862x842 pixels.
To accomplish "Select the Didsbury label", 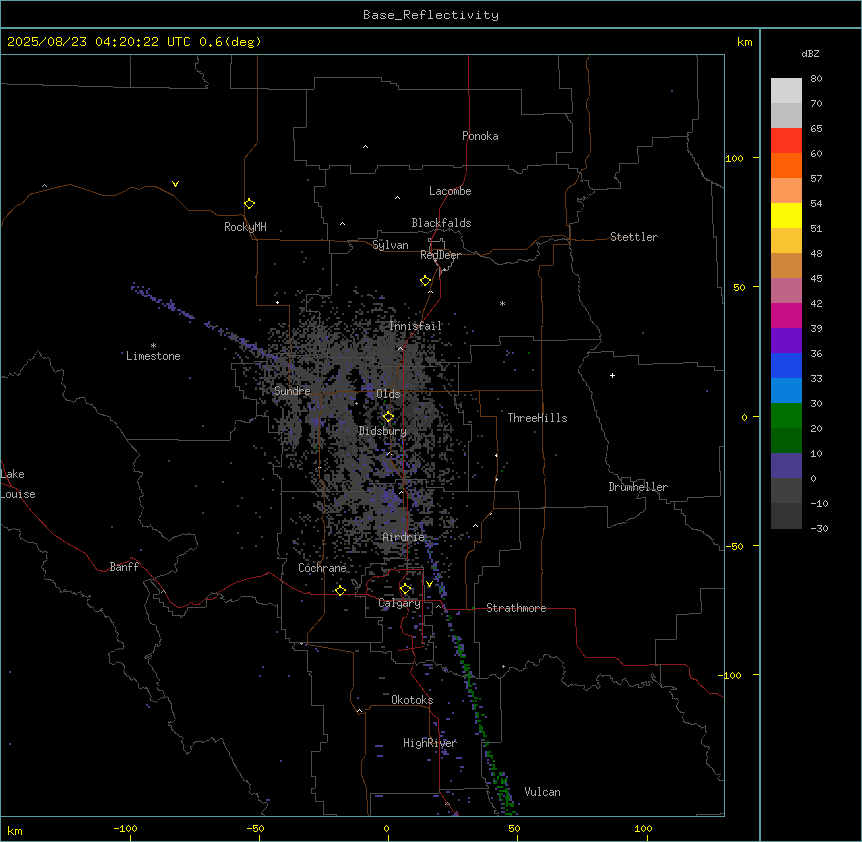I will point(383,431).
